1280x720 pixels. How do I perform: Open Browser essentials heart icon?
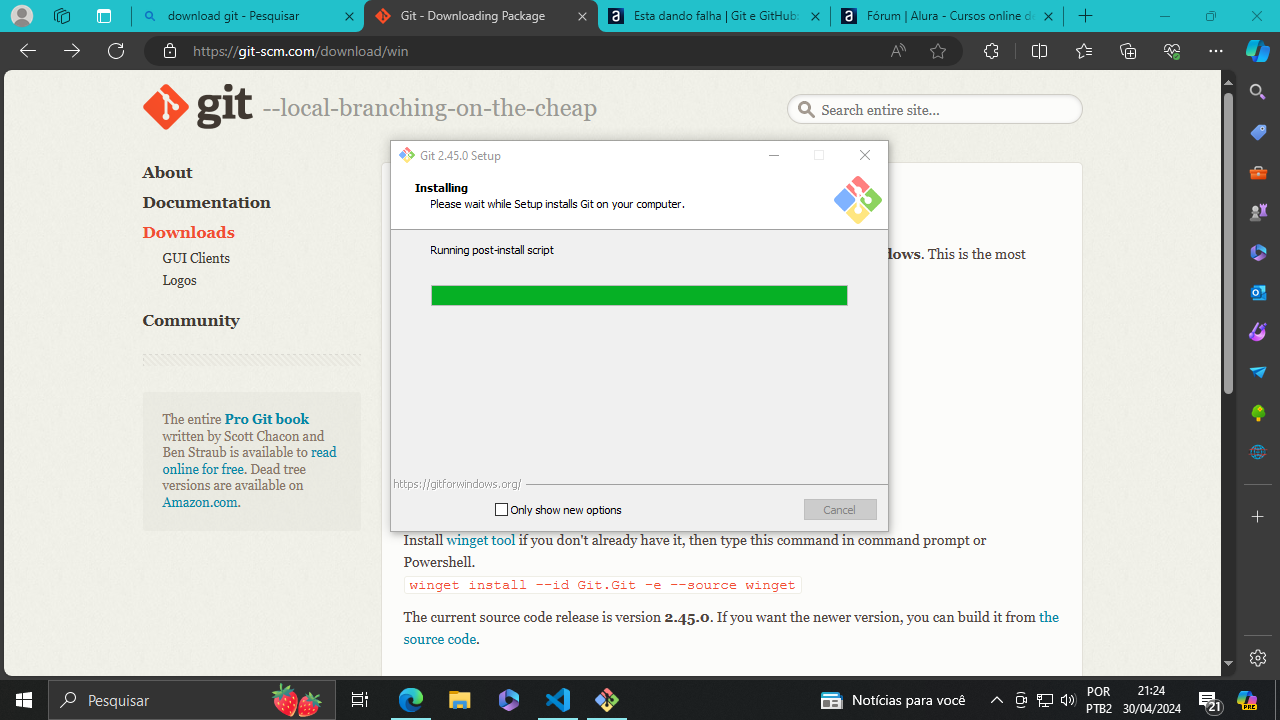[1172, 51]
